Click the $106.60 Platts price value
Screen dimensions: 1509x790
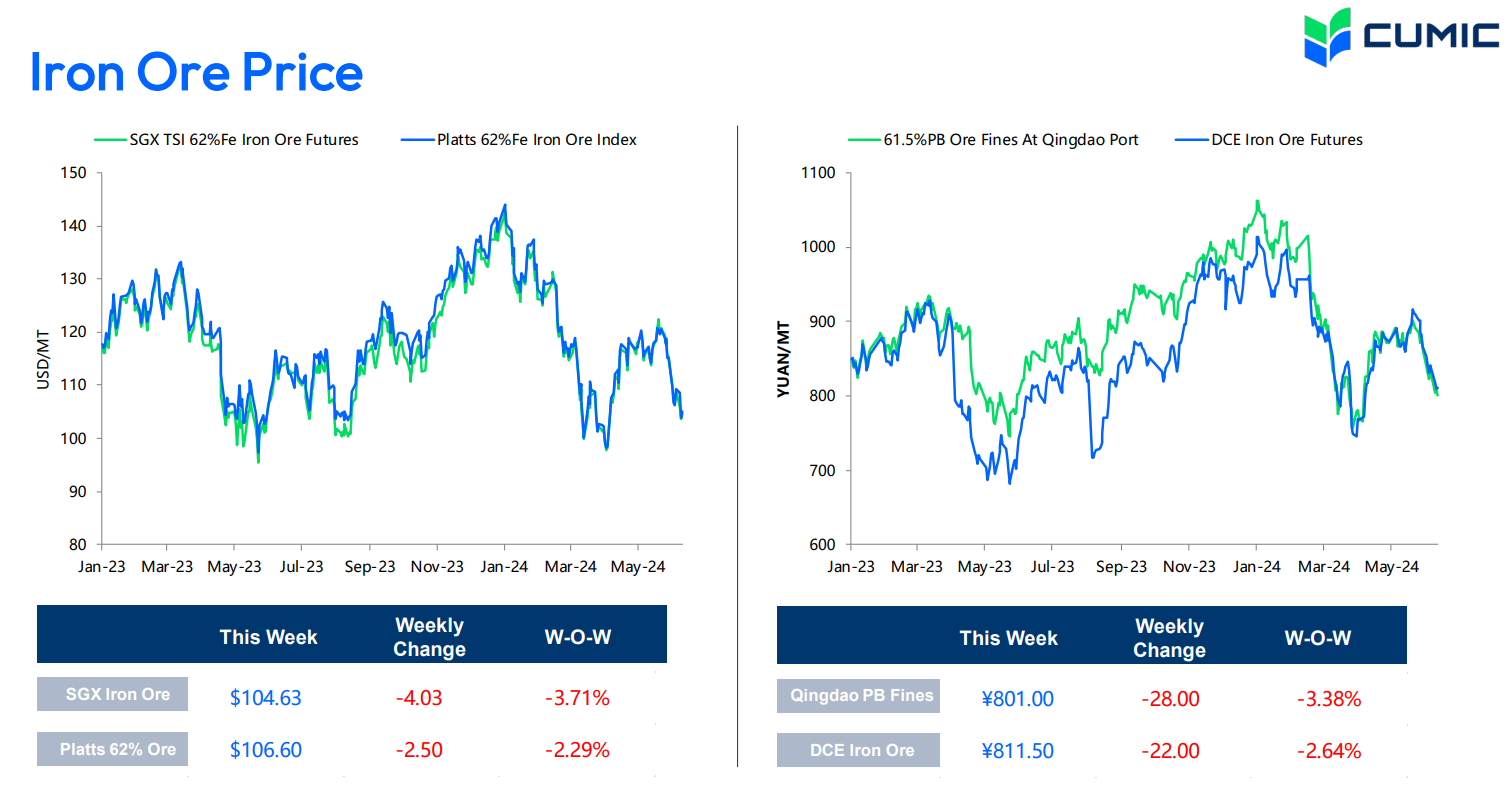pos(265,750)
